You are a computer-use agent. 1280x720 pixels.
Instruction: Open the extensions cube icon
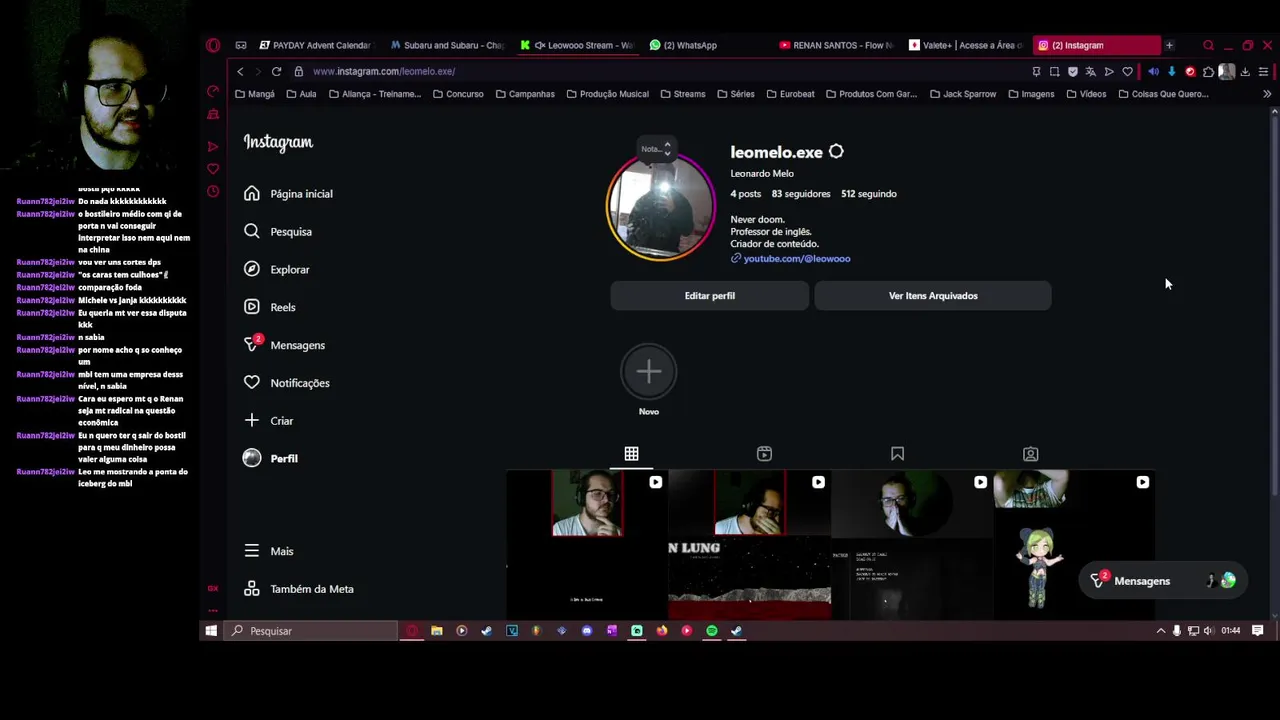pyautogui.click(x=1208, y=71)
